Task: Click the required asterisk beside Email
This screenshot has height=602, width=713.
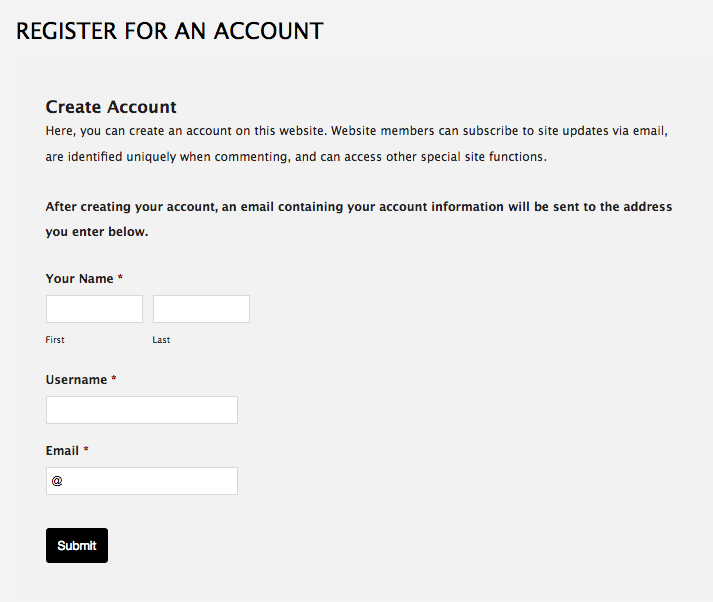Action: pyautogui.click(x=86, y=451)
